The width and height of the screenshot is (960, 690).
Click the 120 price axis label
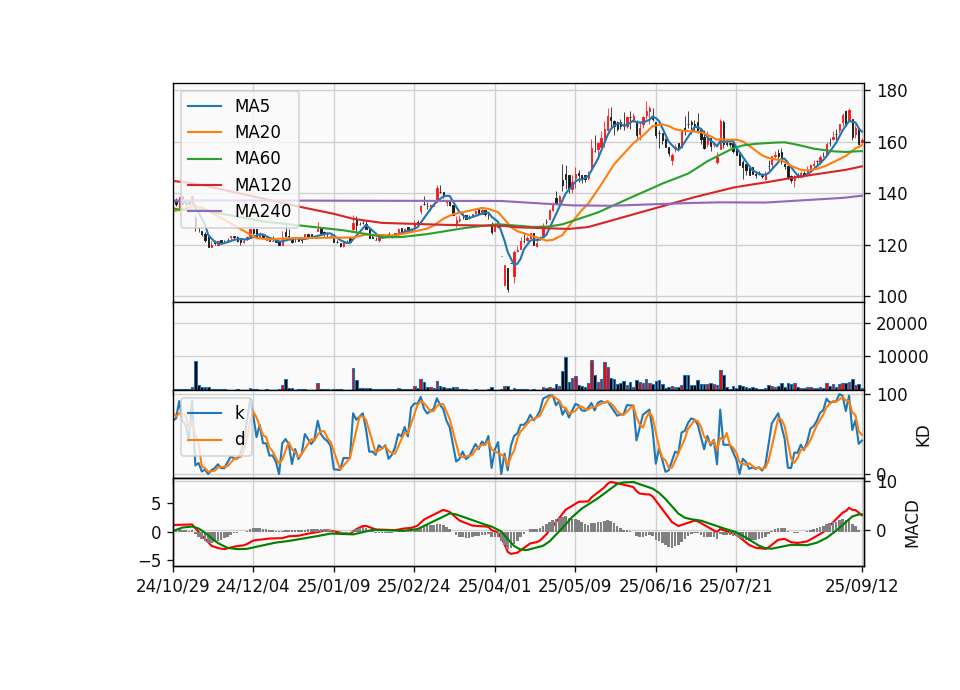pos(892,246)
